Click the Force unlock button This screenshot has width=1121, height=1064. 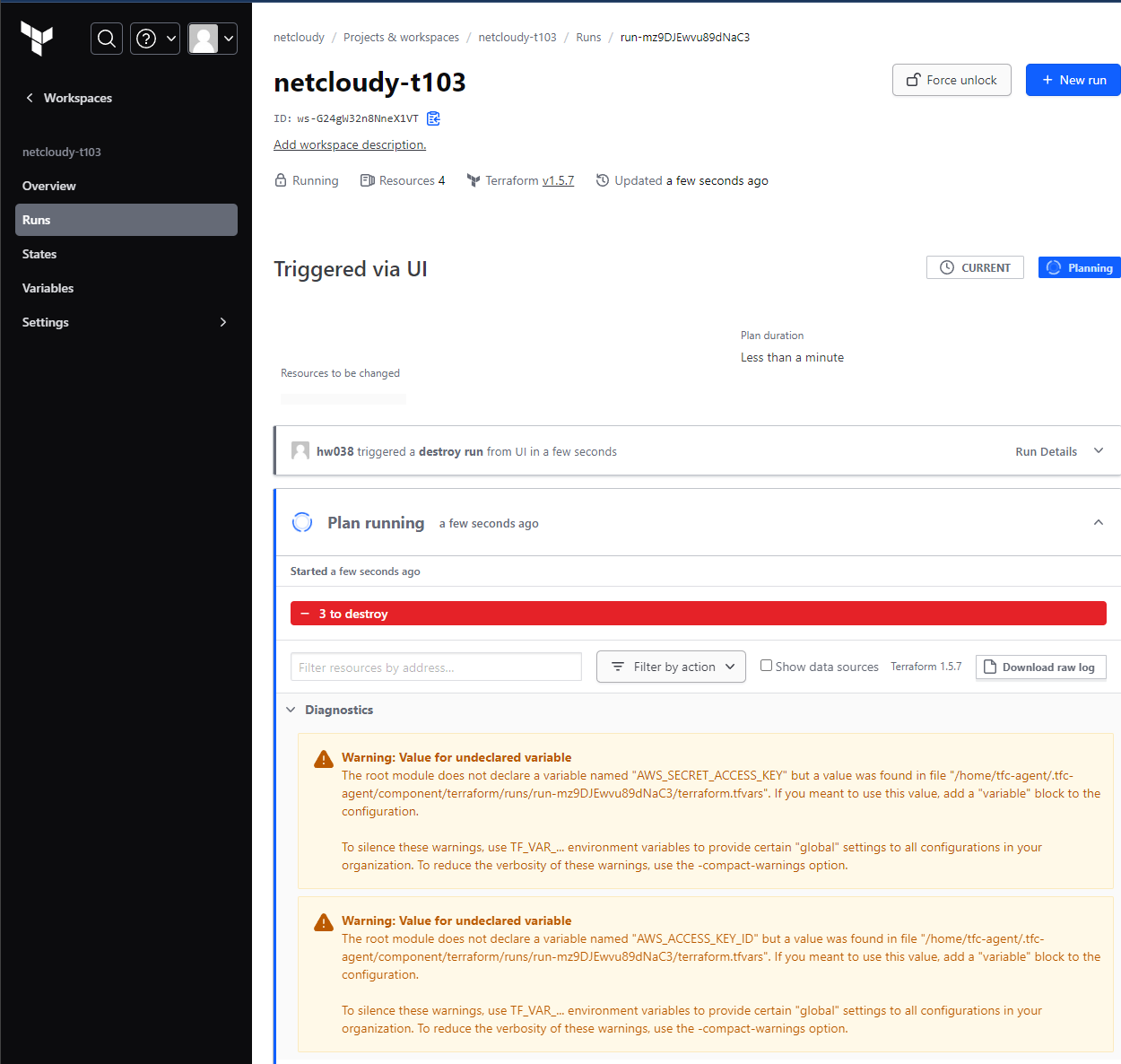coord(952,80)
